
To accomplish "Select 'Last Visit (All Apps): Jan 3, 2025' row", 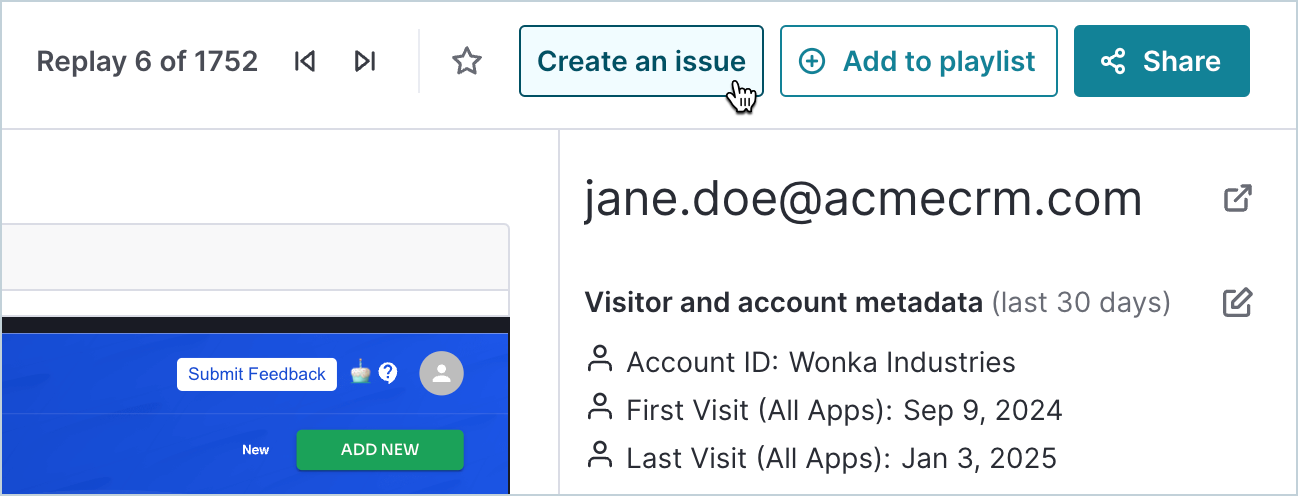I will click(x=821, y=458).
